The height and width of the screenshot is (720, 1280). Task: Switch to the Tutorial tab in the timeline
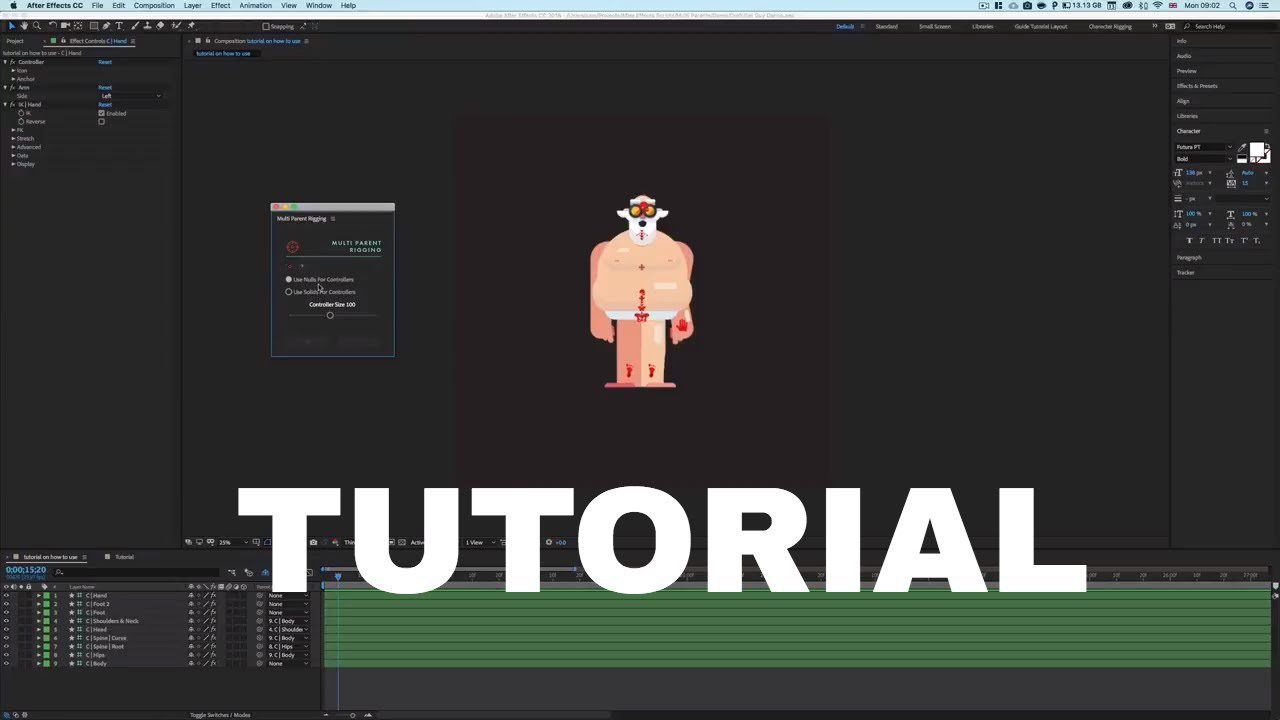123,557
